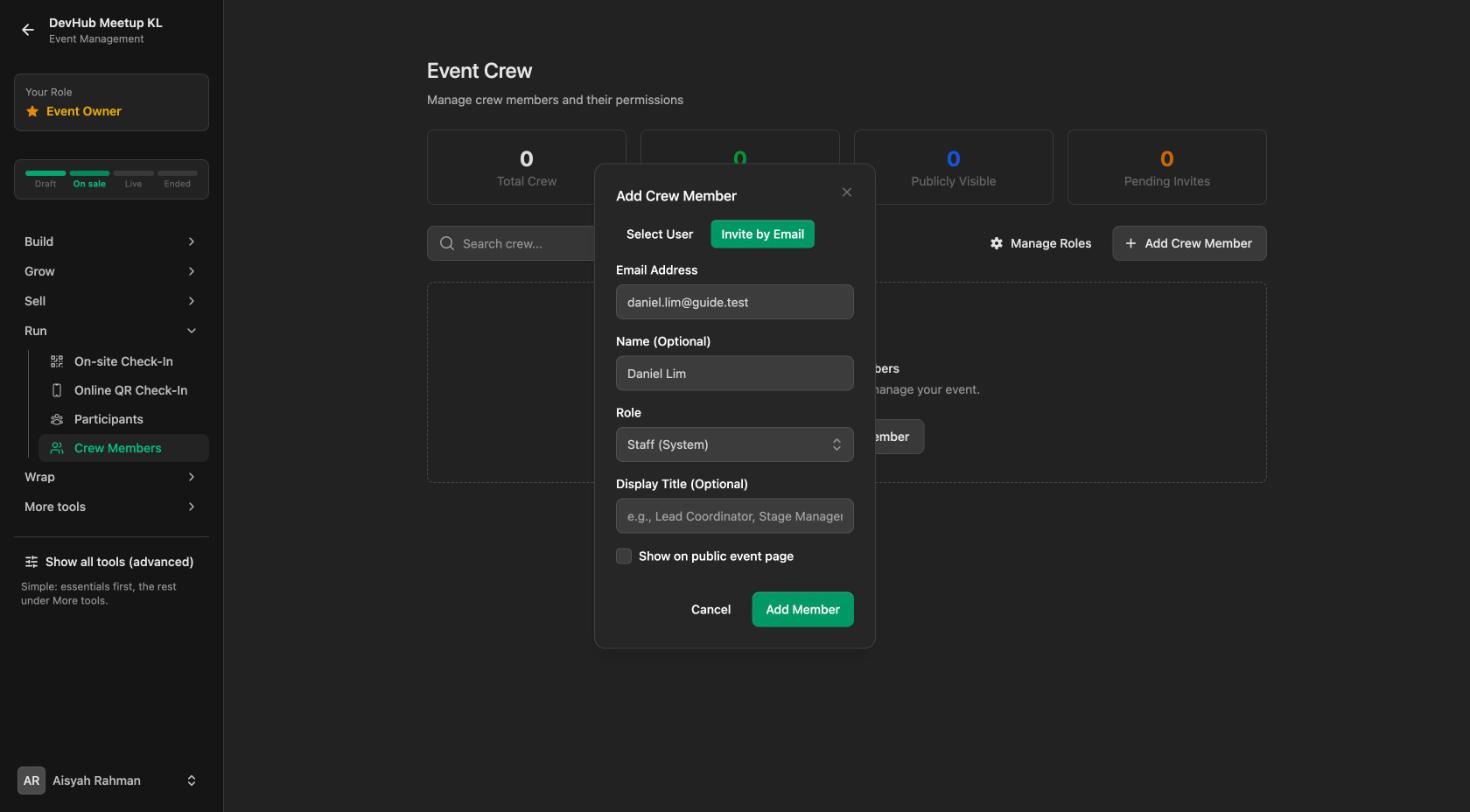The height and width of the screenshot is (812, 1470).
Task: Open the Participants page
Action: coord(124,419)
